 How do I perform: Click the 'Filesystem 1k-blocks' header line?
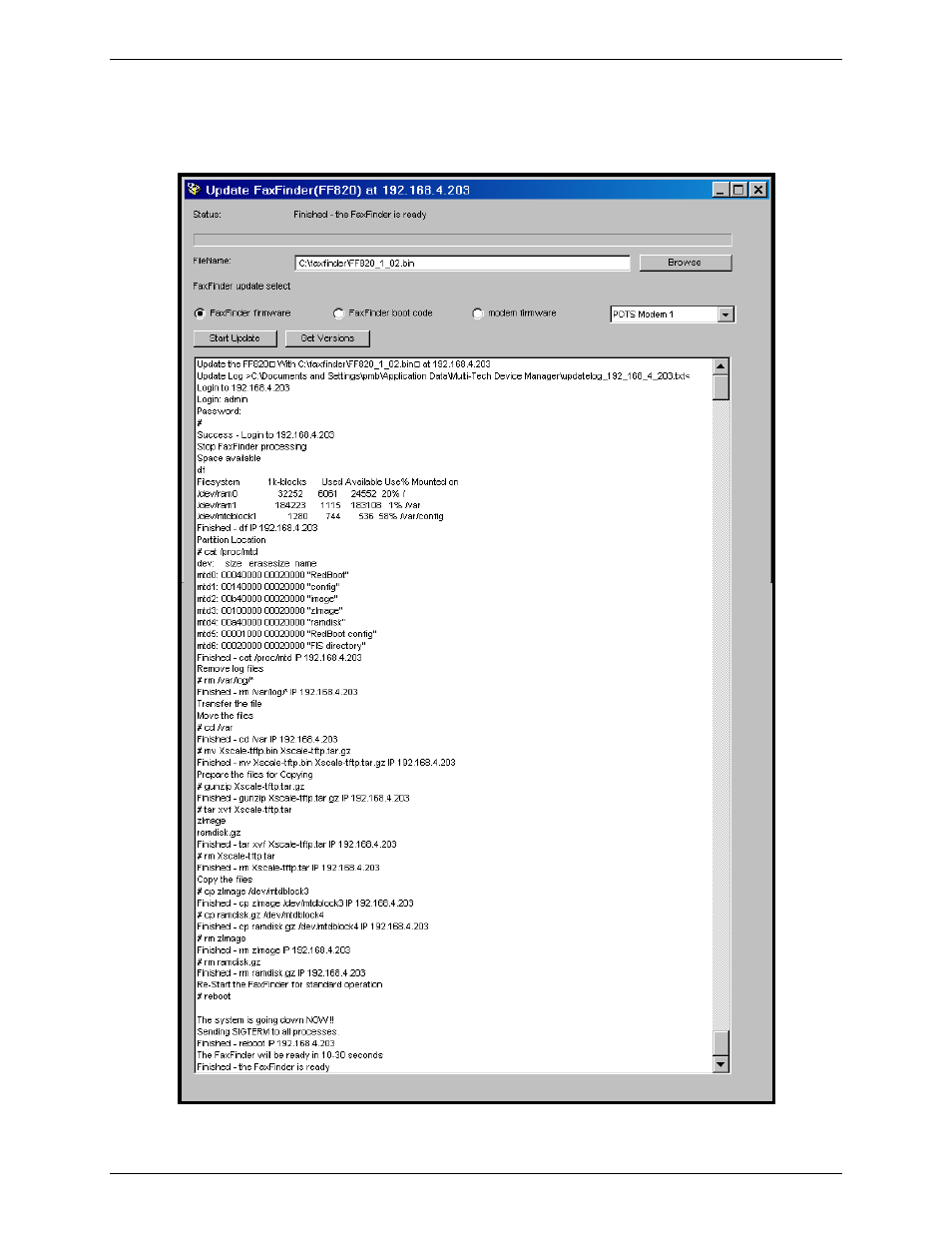327,482
